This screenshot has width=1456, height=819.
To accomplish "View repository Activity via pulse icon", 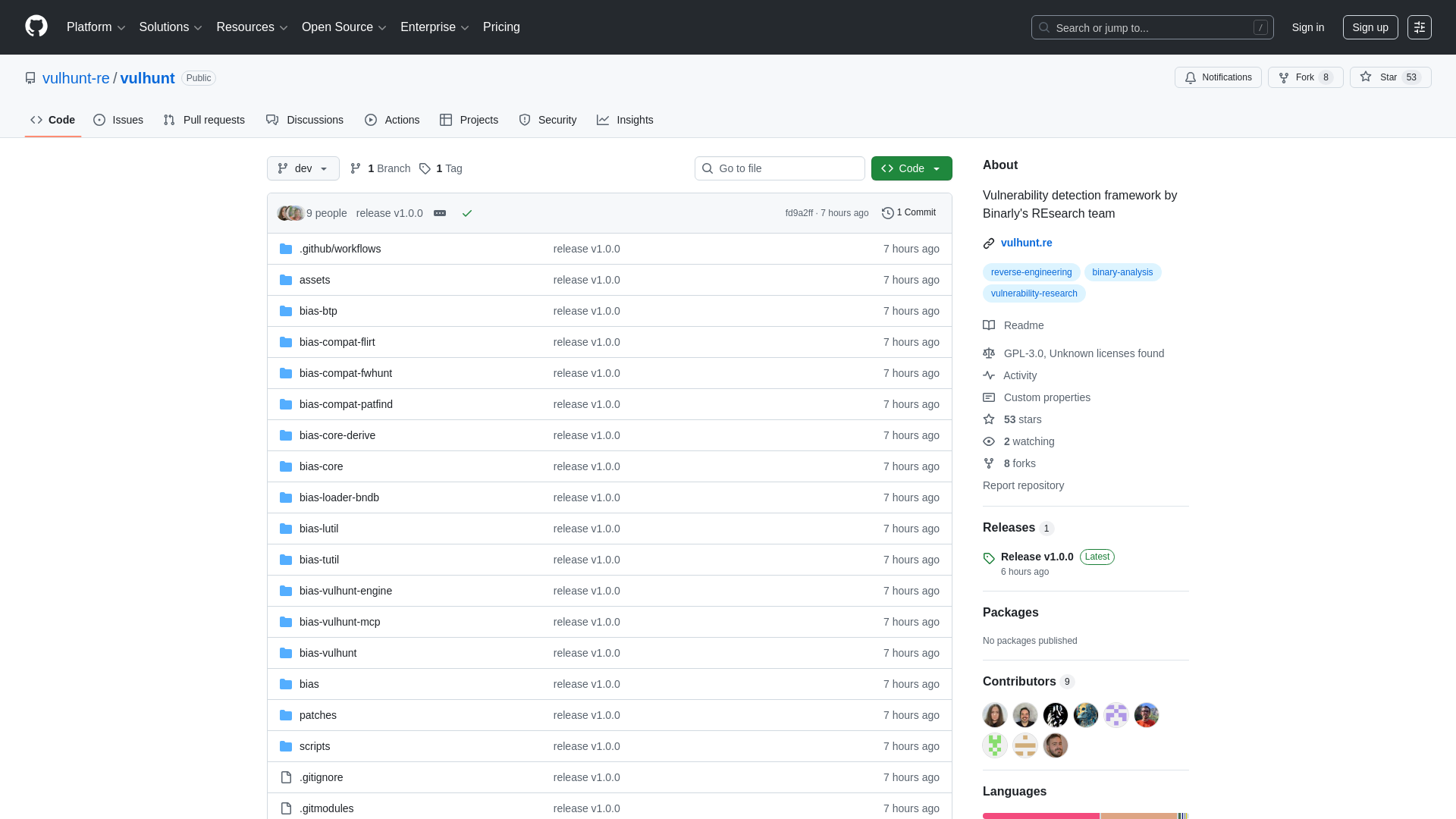I will pos(989,375).
